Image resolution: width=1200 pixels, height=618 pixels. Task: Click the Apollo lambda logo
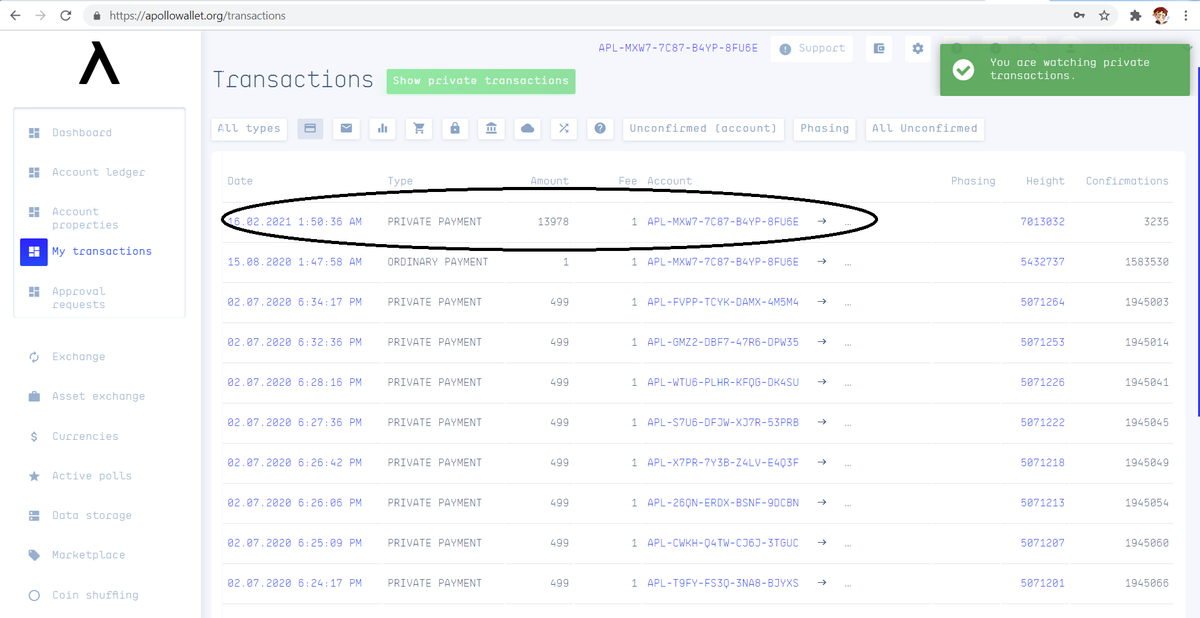point(99,64)
